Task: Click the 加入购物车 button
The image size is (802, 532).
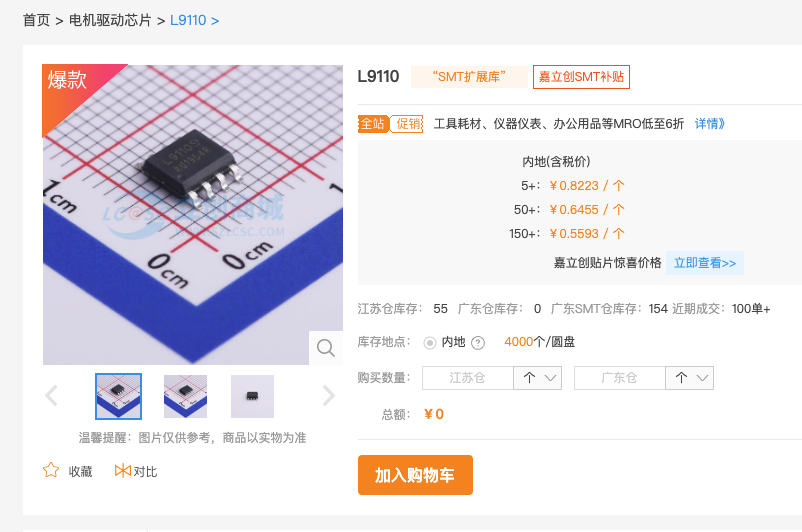Action: (415, 475)
